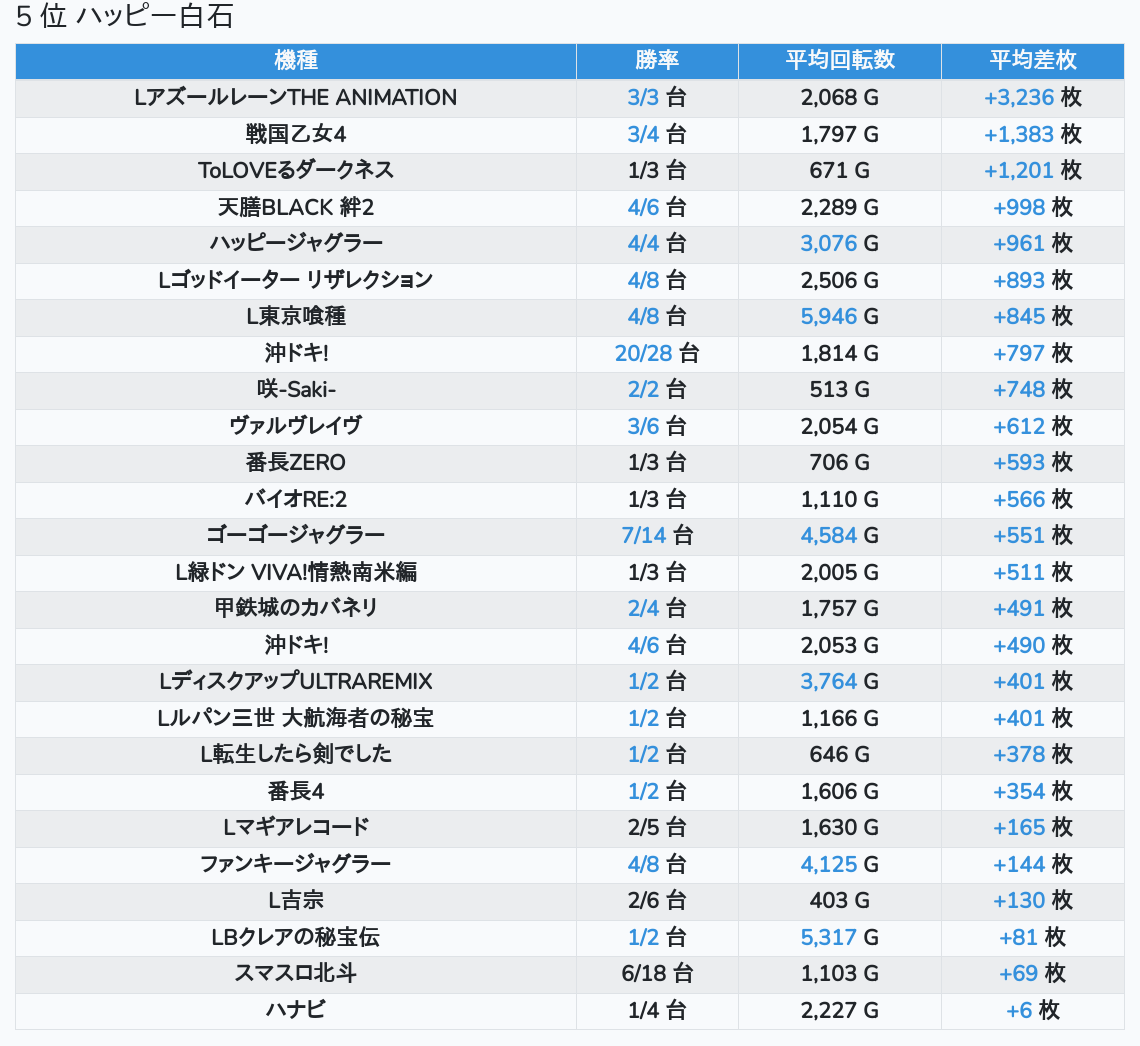Click the 1/4 台 win rate value
The height and width of the screenshot is (1046, 1140).
point(657,1011)
